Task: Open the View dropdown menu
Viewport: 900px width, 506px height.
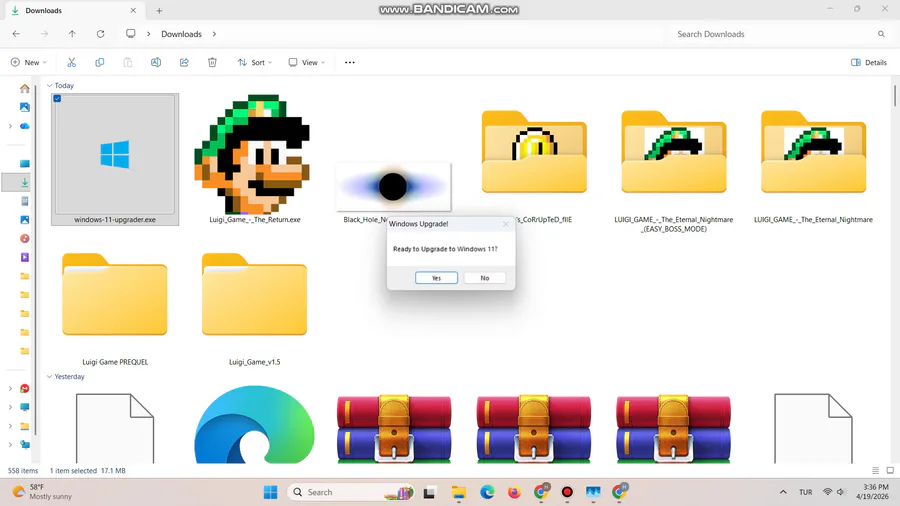Action: (307, 62)
